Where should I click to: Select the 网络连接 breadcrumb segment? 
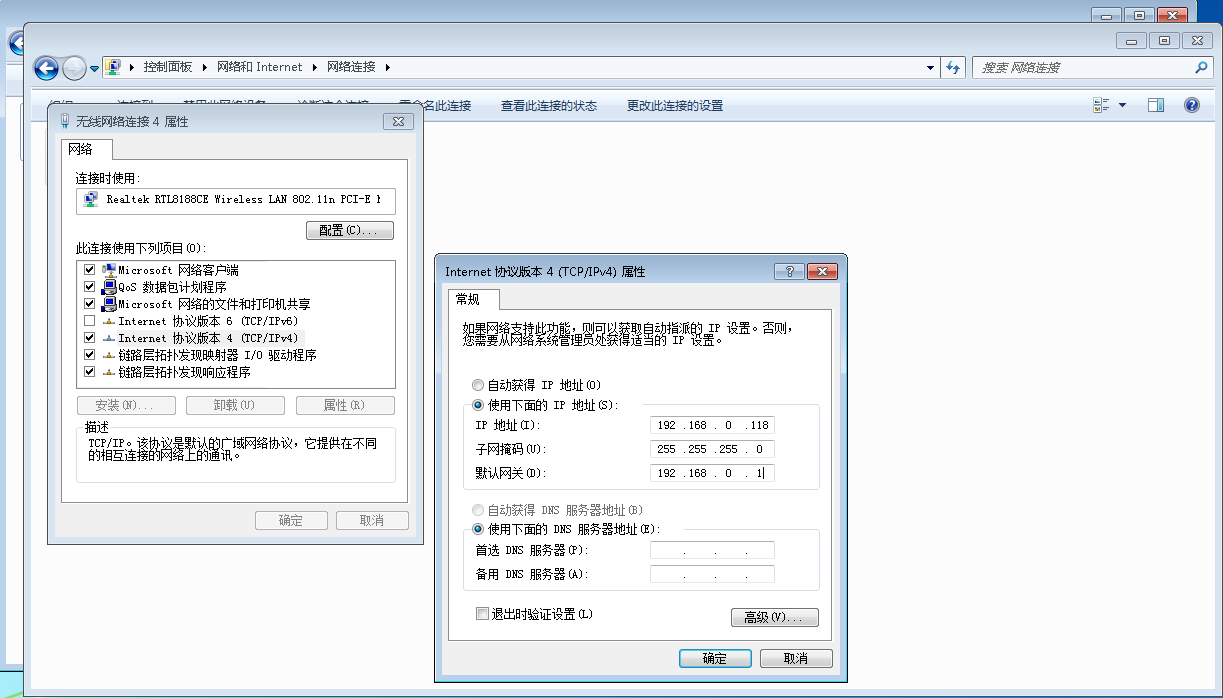tap(351, 67)
